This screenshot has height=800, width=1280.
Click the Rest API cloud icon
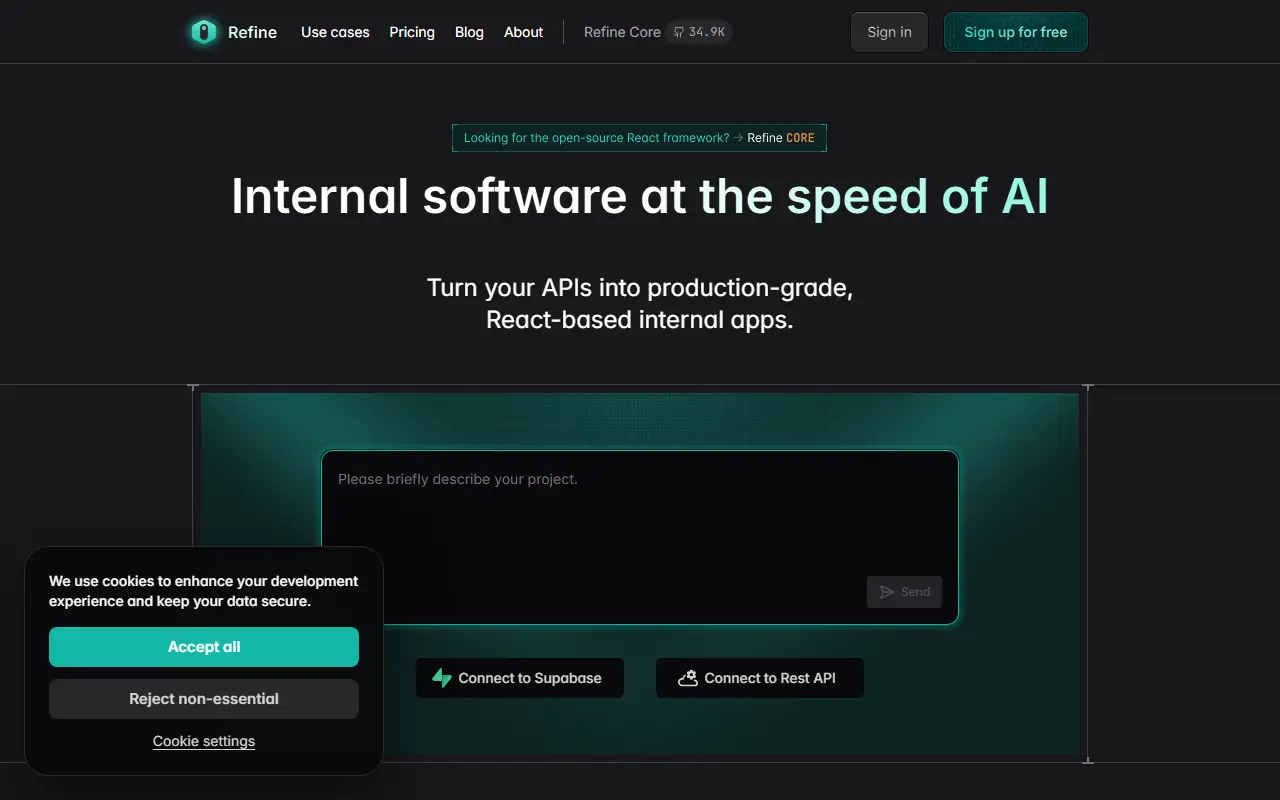(688, 678)
